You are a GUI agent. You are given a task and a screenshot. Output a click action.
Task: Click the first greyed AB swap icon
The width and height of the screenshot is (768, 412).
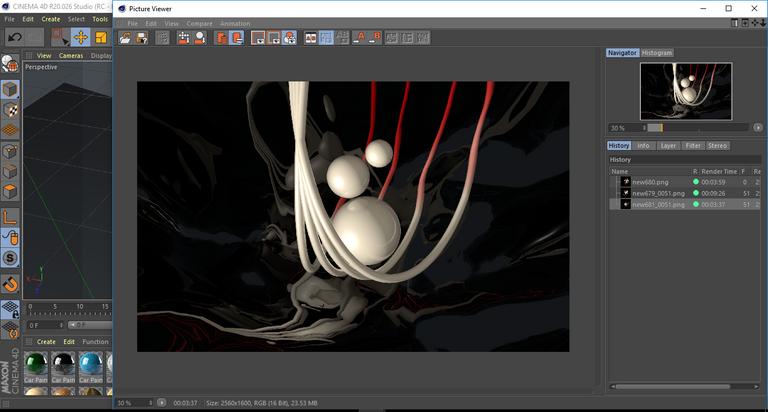391,38
